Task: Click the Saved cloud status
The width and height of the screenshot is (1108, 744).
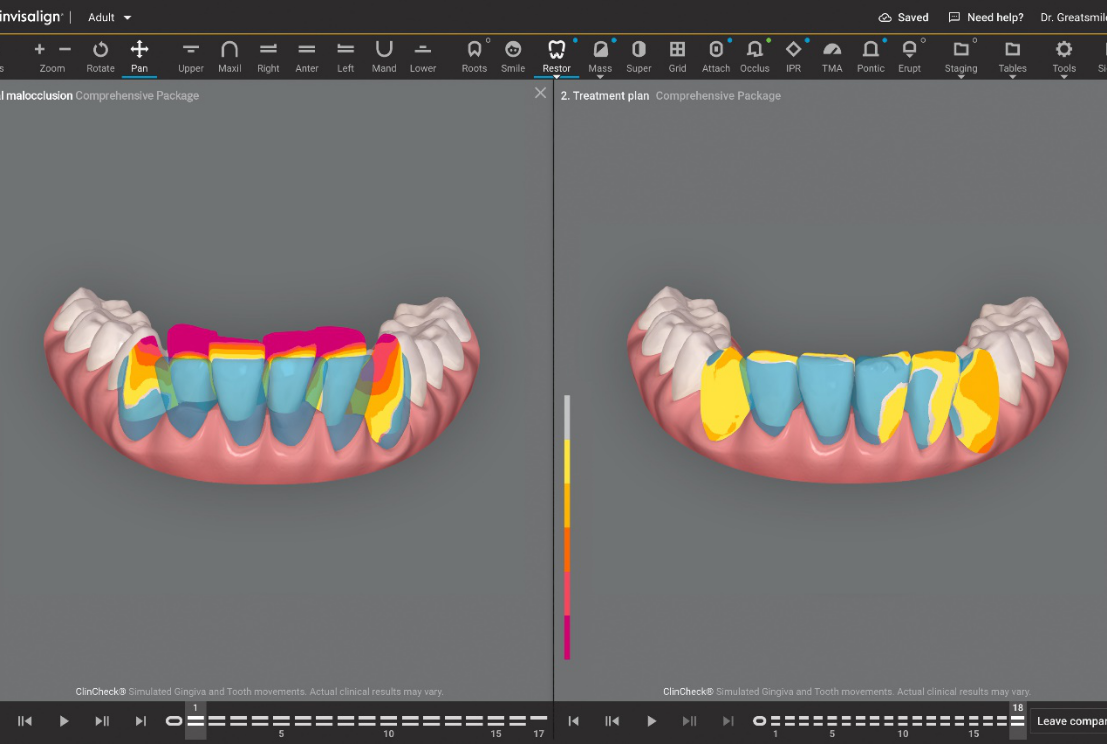Action: coord(903,17)
